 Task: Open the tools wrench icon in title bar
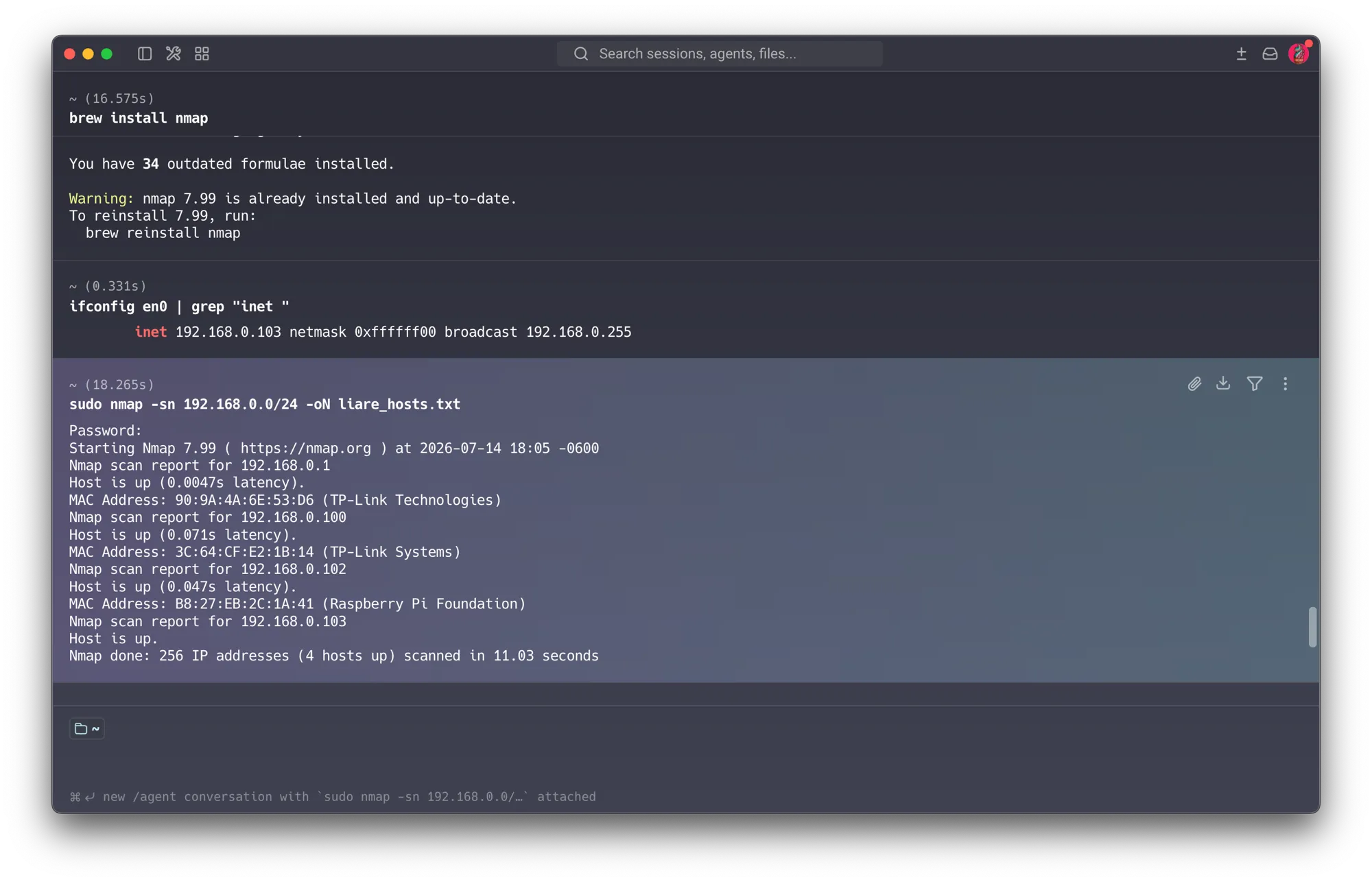tap(174, 53)
